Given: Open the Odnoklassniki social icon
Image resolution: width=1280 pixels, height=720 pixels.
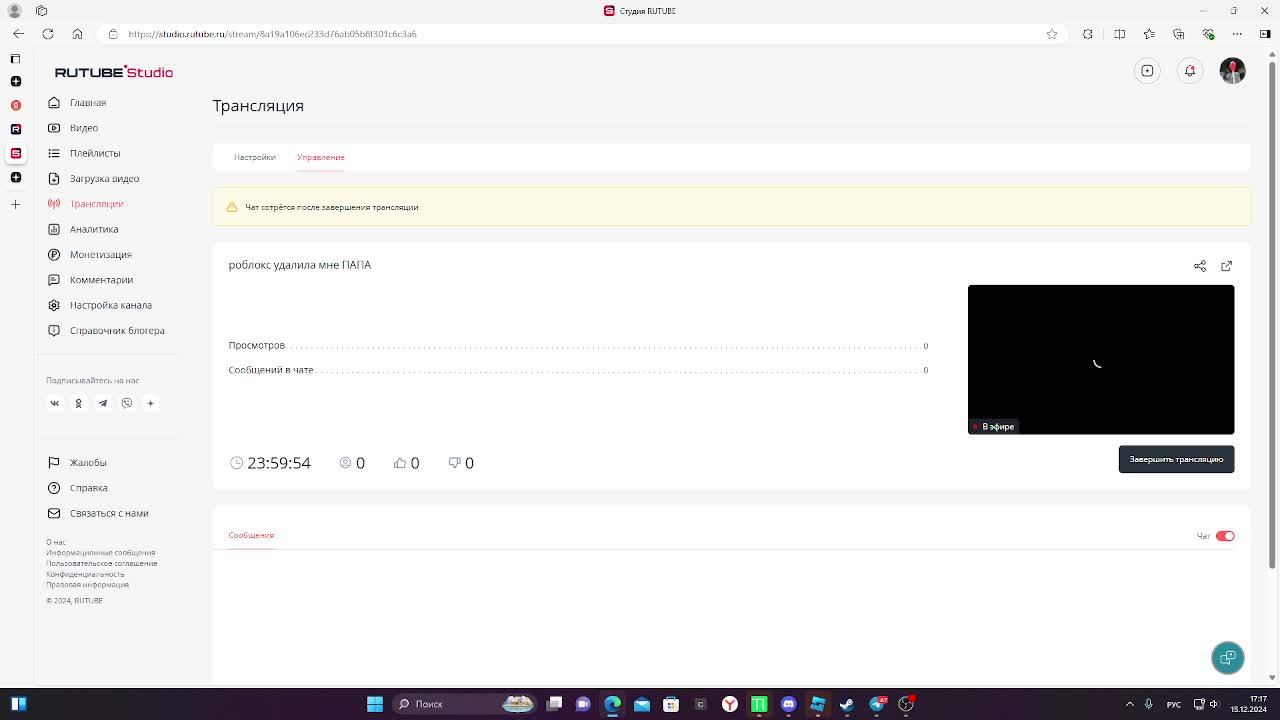Looking at the screenshot, I should click(78, 403).
